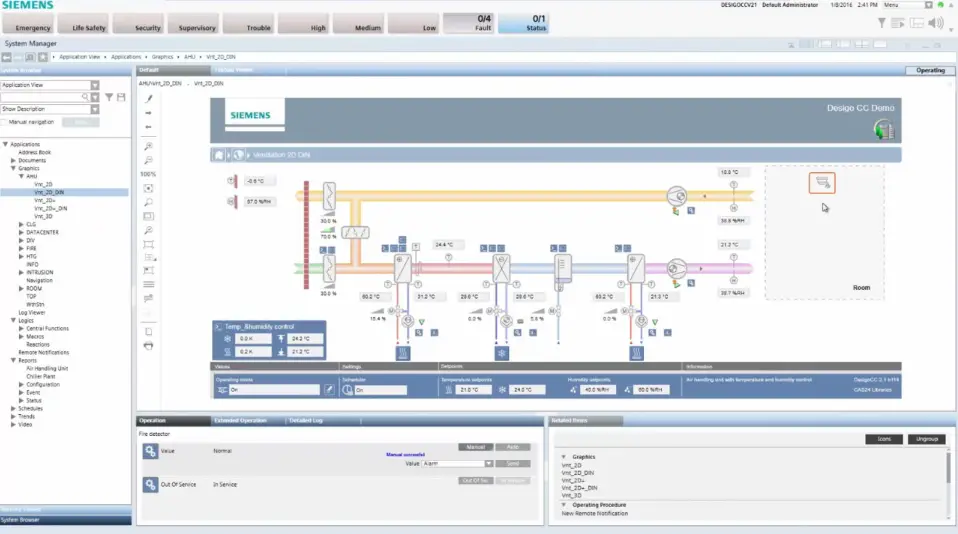
Task: Collapse the Applications tree node
Action: click(5, 144)
